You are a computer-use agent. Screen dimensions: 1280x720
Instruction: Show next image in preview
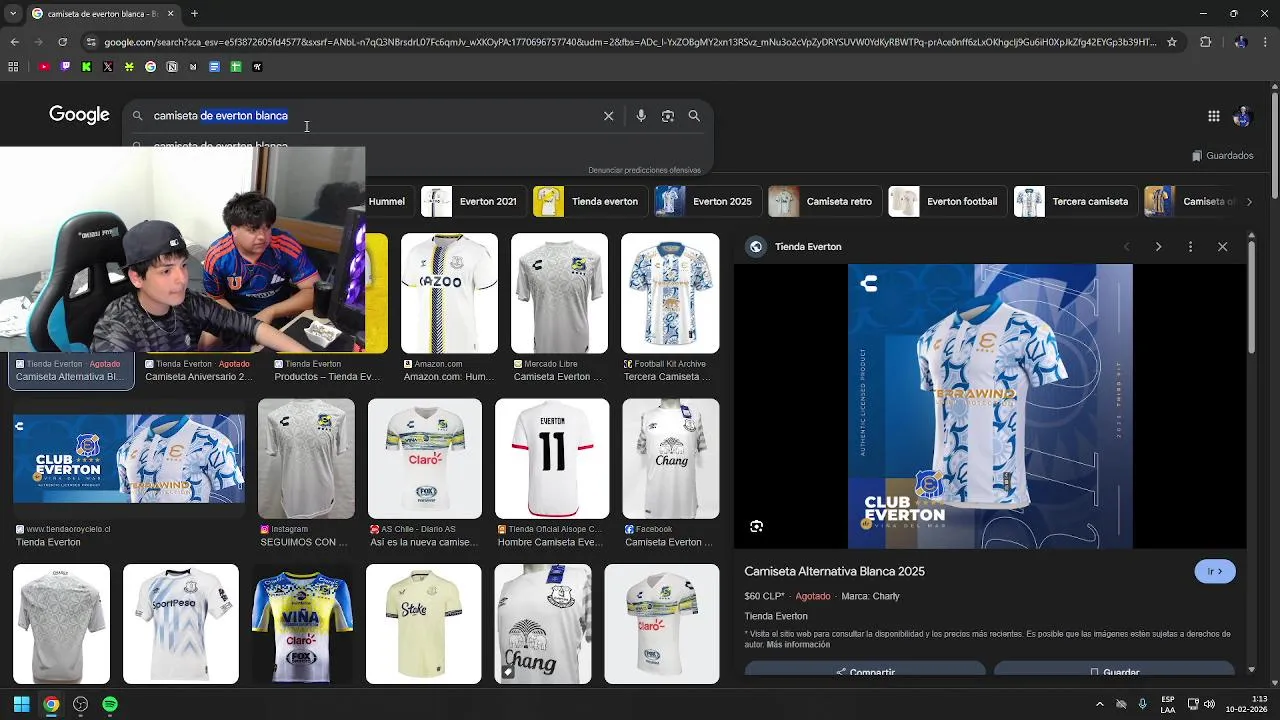click(x=1158, y=246)
